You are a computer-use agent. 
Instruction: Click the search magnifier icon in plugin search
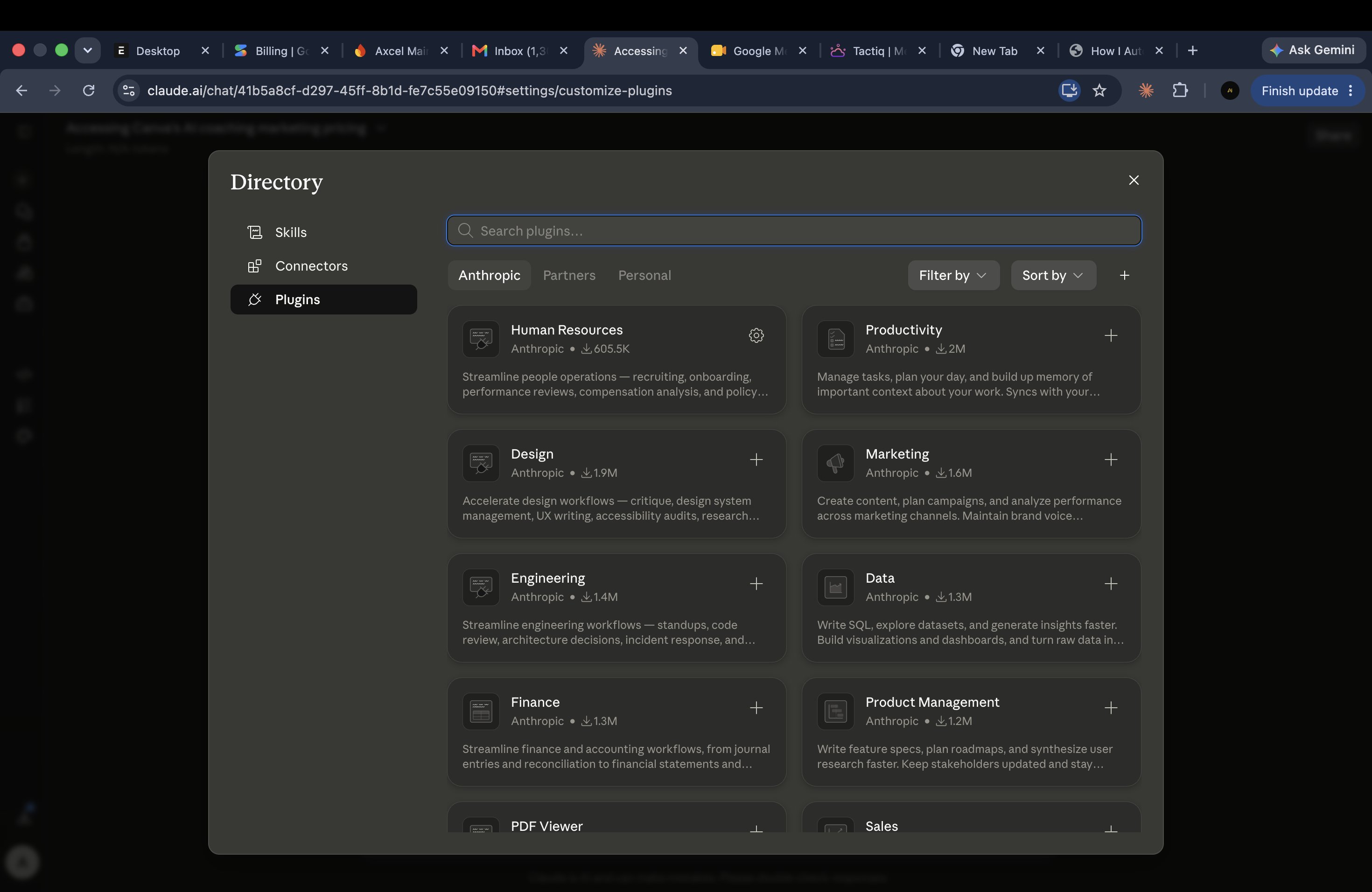click(465, 230)
